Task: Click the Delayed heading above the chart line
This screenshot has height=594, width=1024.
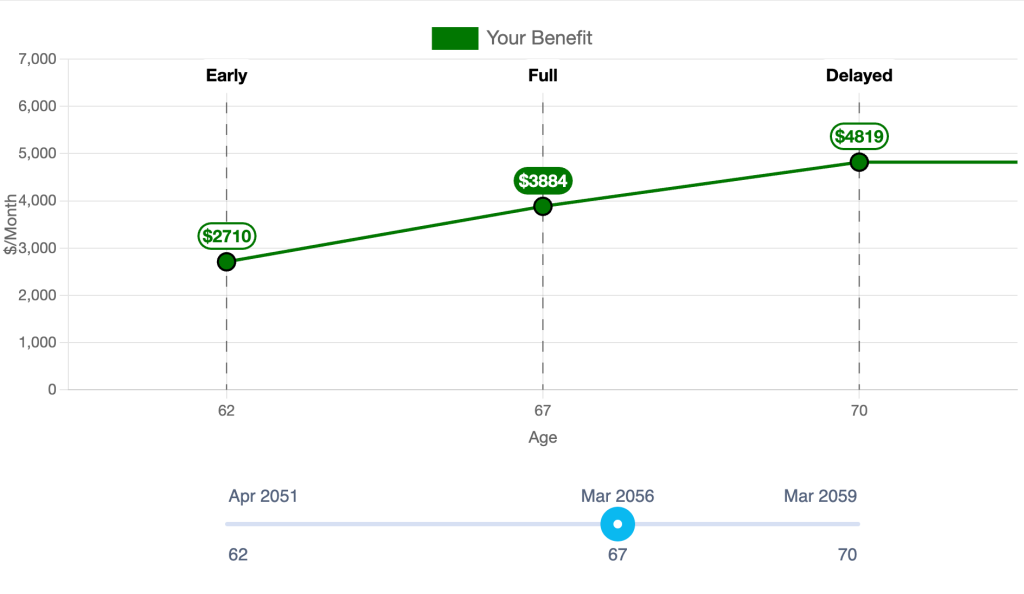Action: coord(859,75)
